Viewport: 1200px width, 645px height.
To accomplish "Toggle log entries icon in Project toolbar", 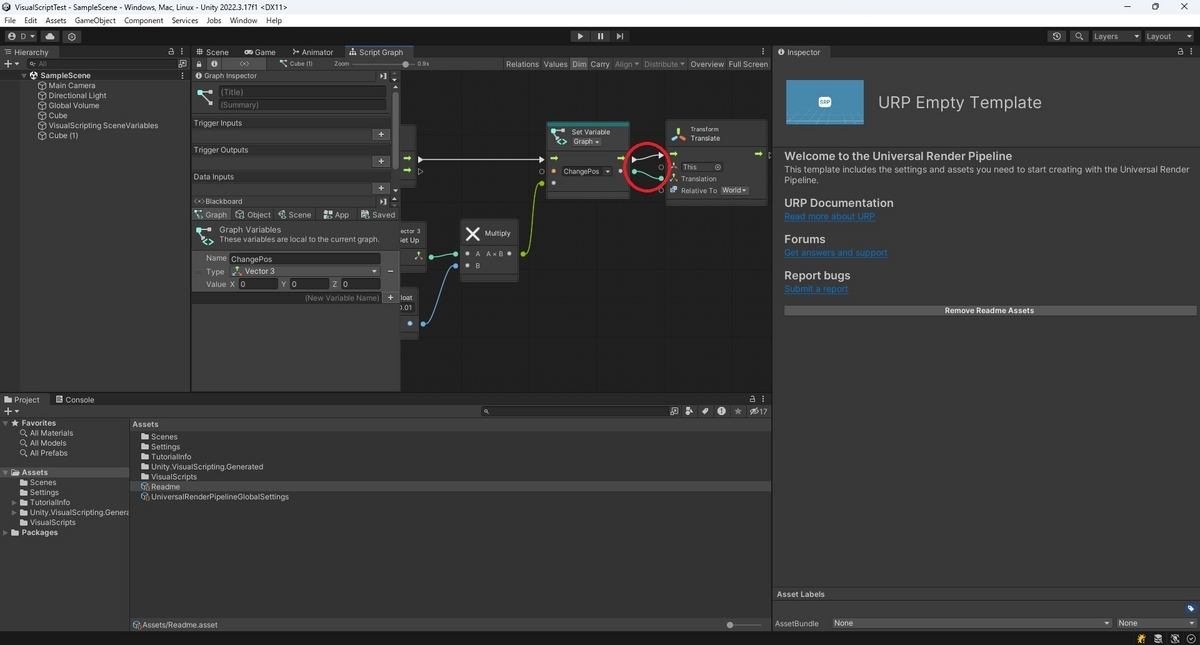I will (722, 411).
